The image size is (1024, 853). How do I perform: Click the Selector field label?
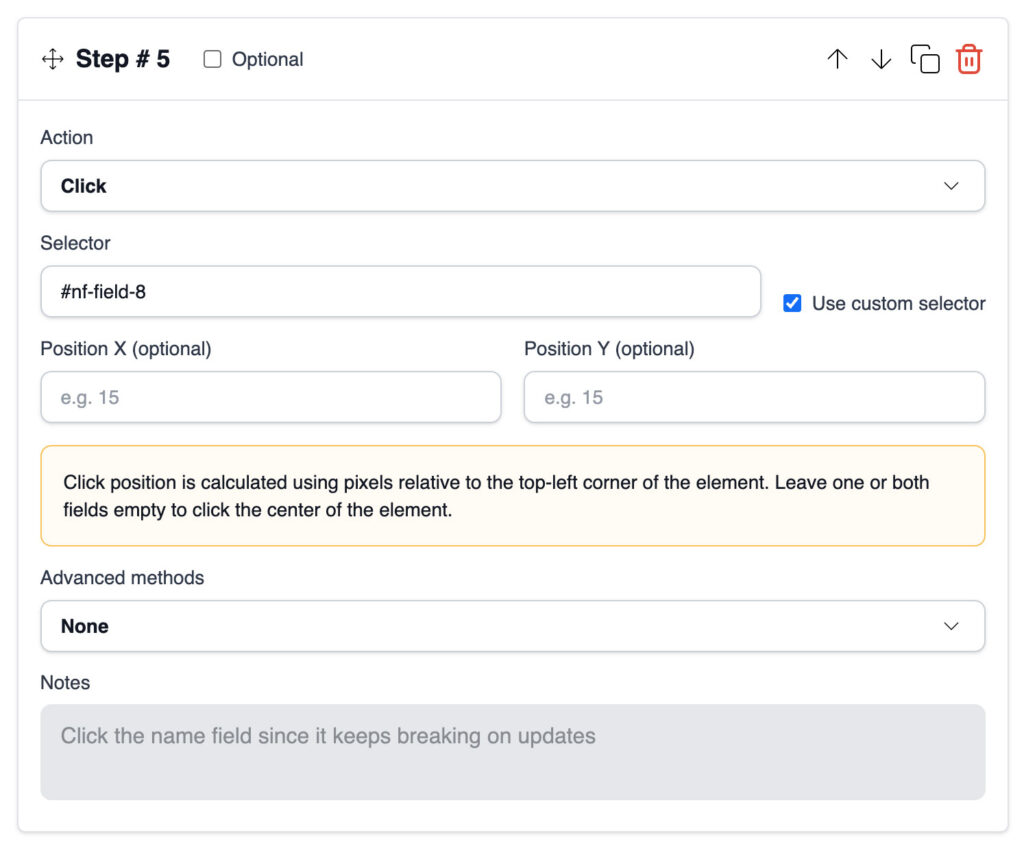click(75, 243)
